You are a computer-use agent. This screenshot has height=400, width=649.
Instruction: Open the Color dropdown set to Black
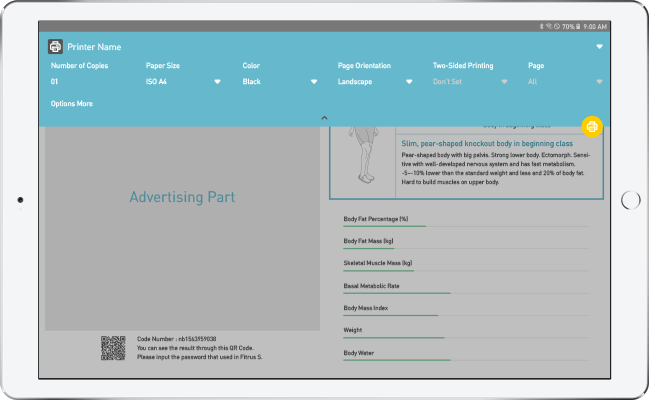click(x=313, y=82)
